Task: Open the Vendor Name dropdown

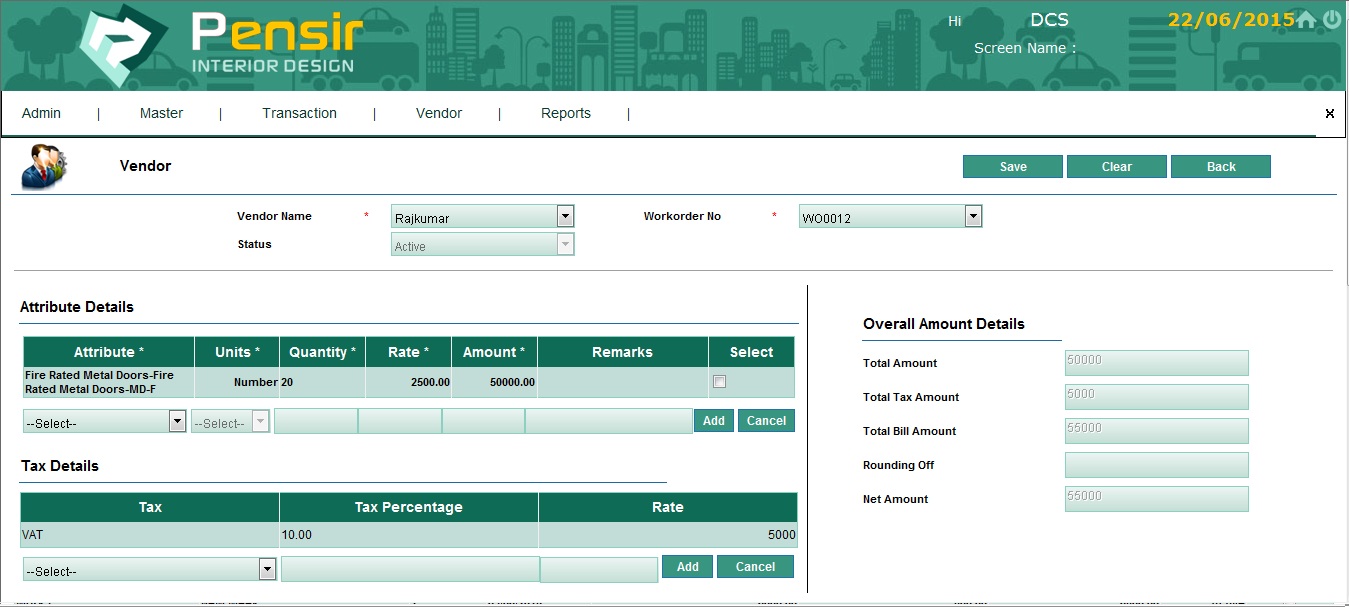Action: click(x=565, y=217)
